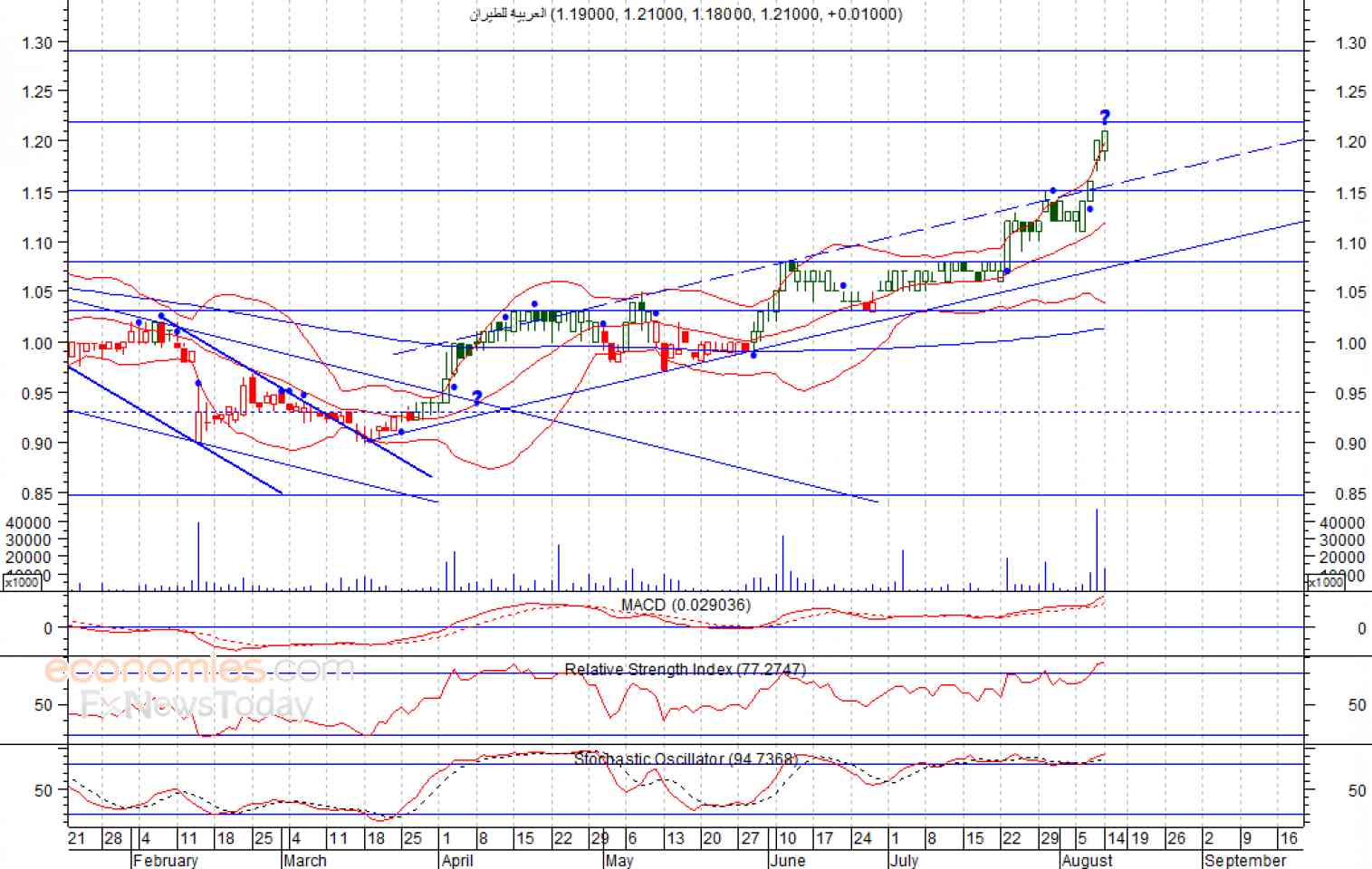Click the 0.85 label on the right price axis
1372x869 pixels.
1350,494
